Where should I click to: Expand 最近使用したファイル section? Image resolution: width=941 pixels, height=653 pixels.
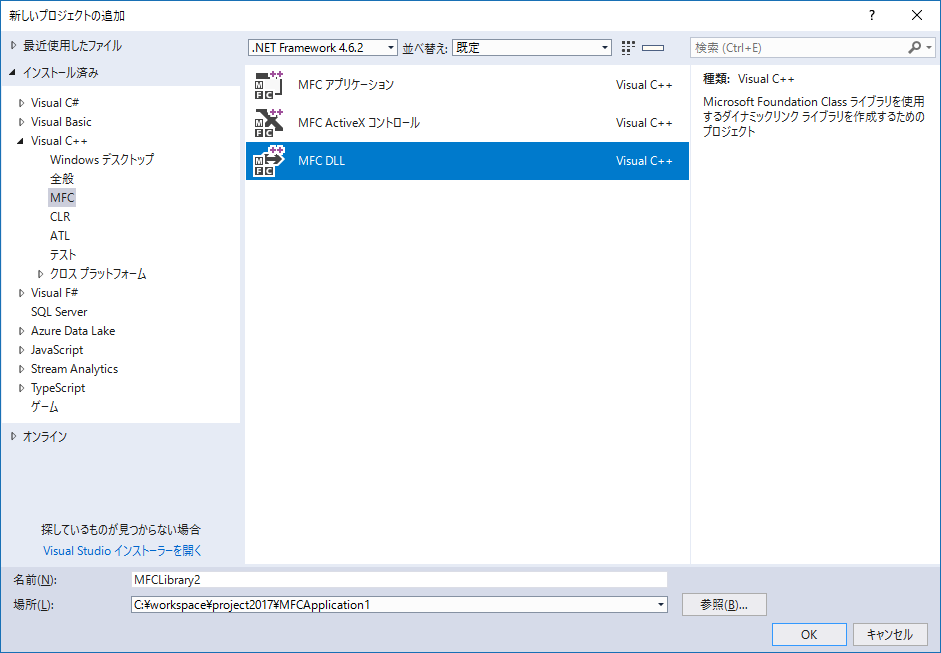(13, 46)
